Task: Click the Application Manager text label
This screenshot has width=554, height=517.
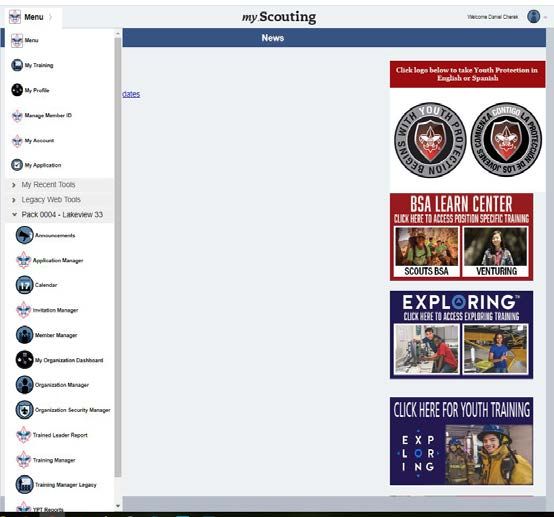Action: [58, 261]
